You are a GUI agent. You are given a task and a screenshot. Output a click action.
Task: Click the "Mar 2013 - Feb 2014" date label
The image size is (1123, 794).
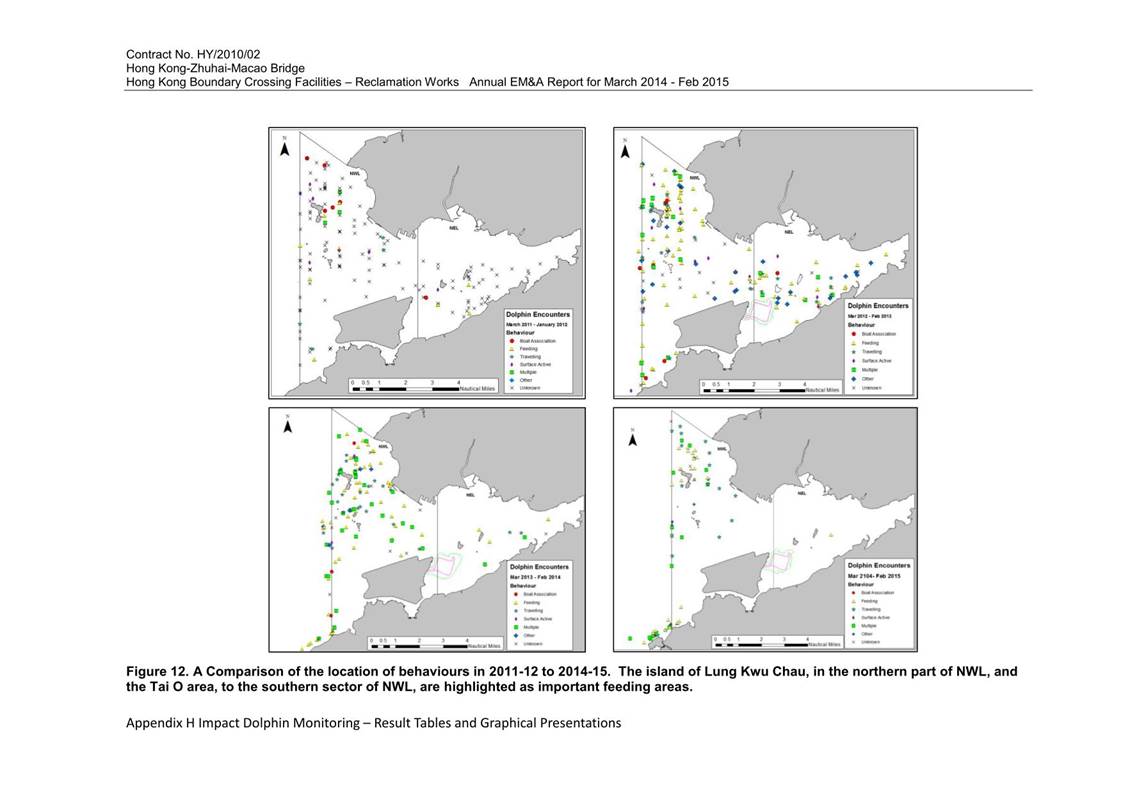(x=535, y=576)
